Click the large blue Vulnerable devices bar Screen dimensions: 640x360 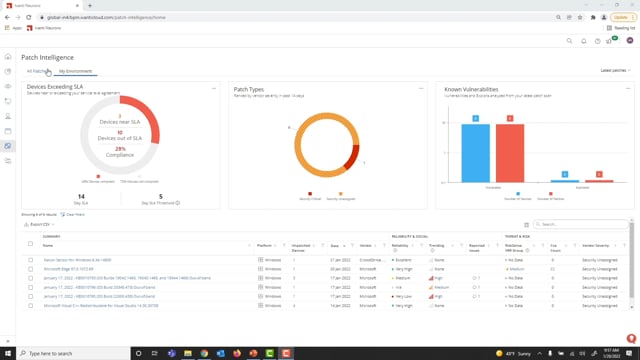pos(476,153)
